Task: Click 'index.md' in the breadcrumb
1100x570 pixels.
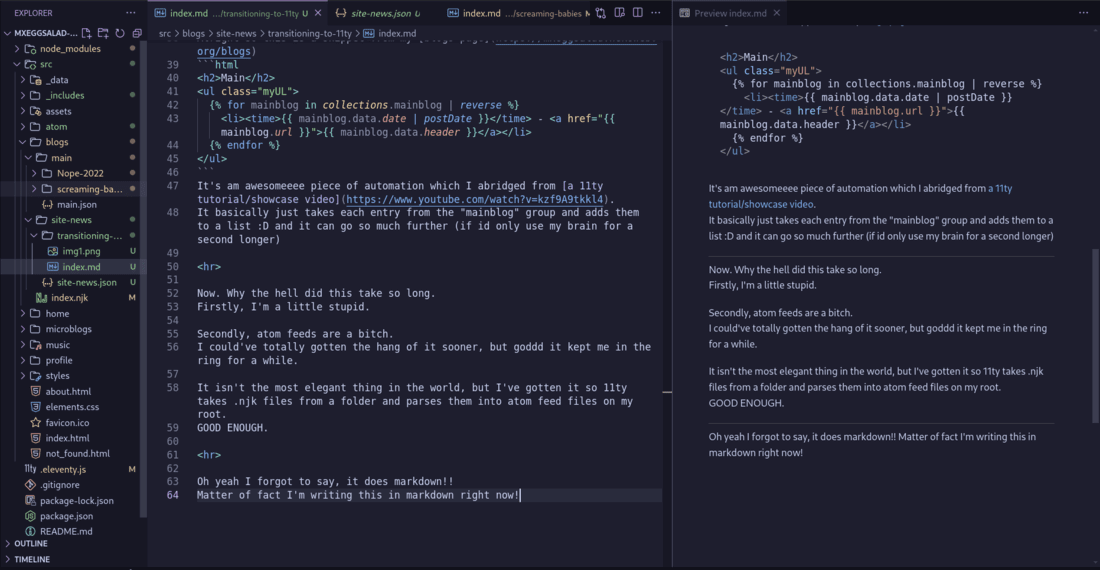Action: (x=390, y=33)
